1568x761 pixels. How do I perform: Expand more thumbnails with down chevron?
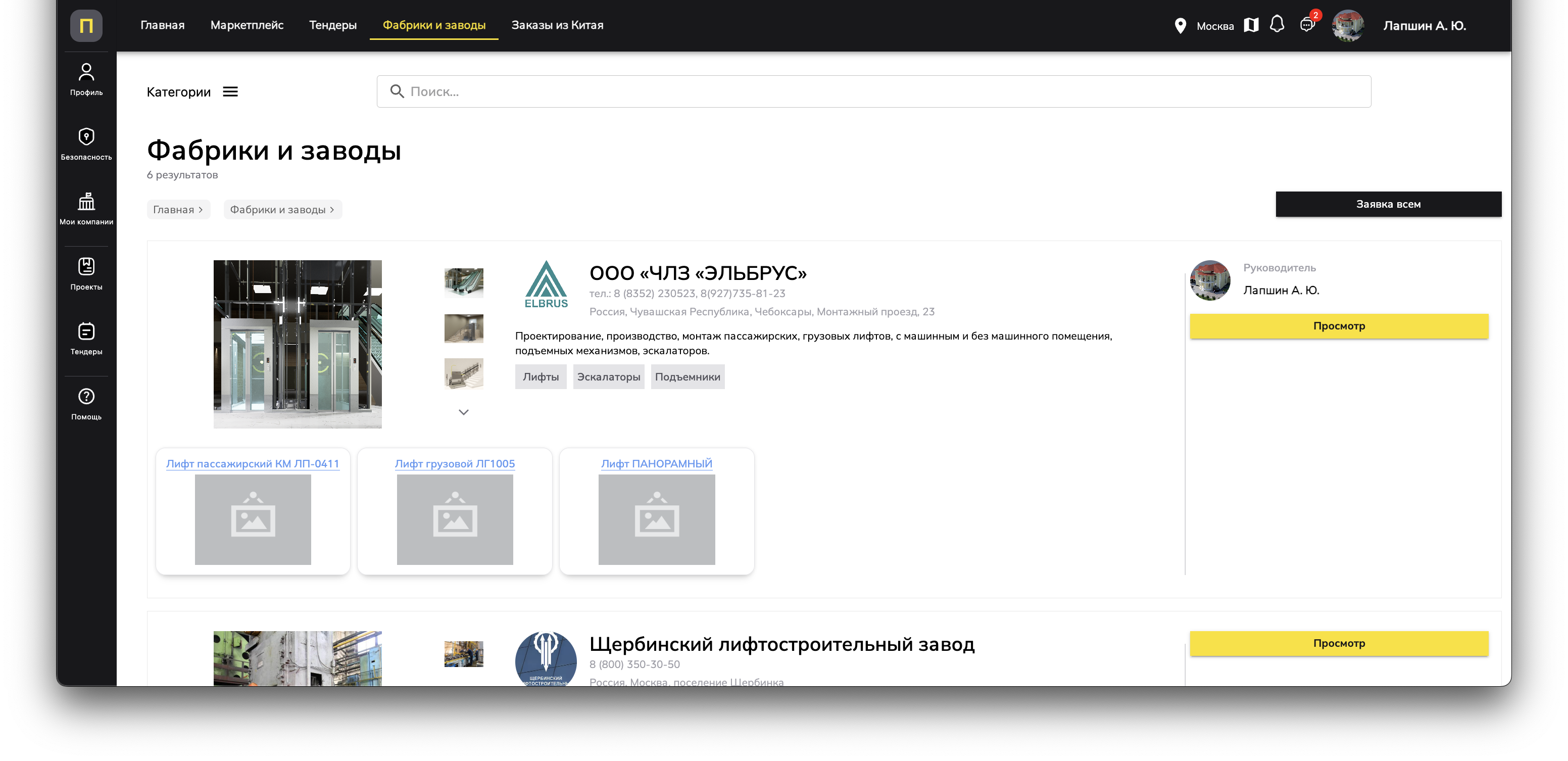tap(464, 412)
